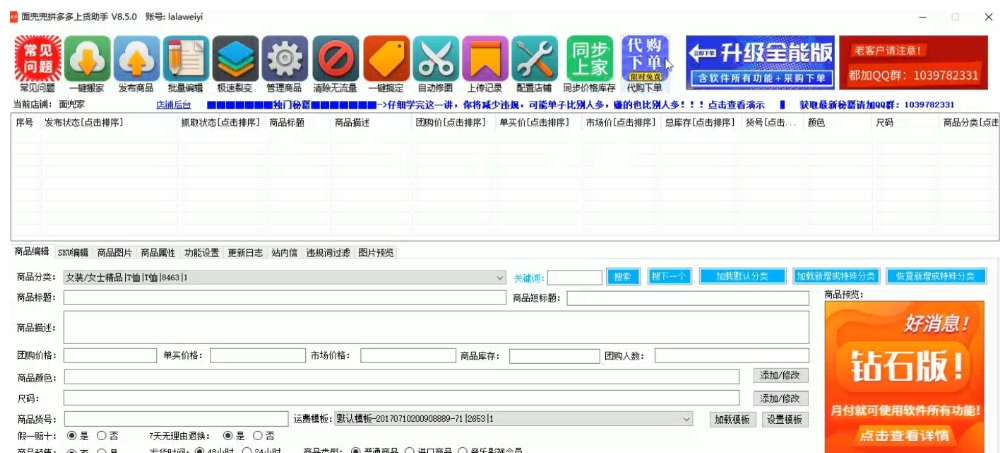This screenshot has width=1005, height=453.
Task: Select 否 for 7天无理由退换
Action: (x=258, y=436)
